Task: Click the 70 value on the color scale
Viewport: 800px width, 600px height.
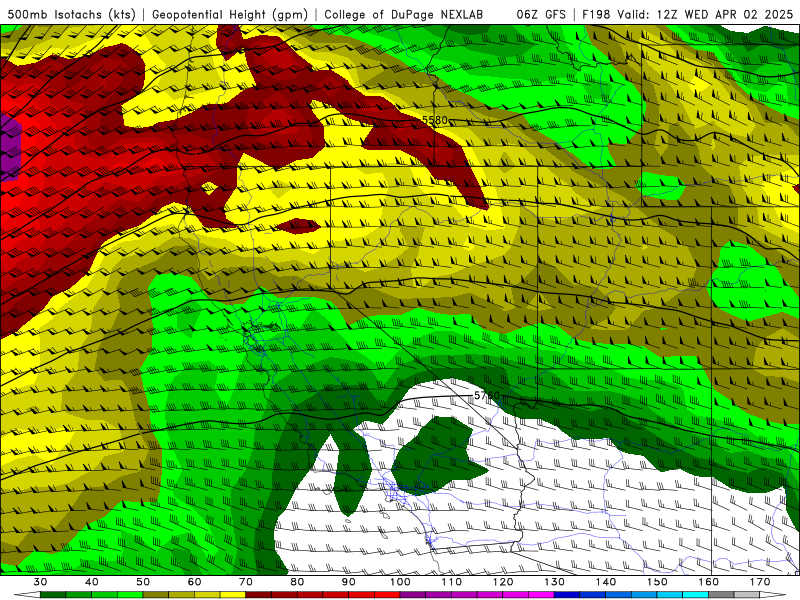Action: 245,582
